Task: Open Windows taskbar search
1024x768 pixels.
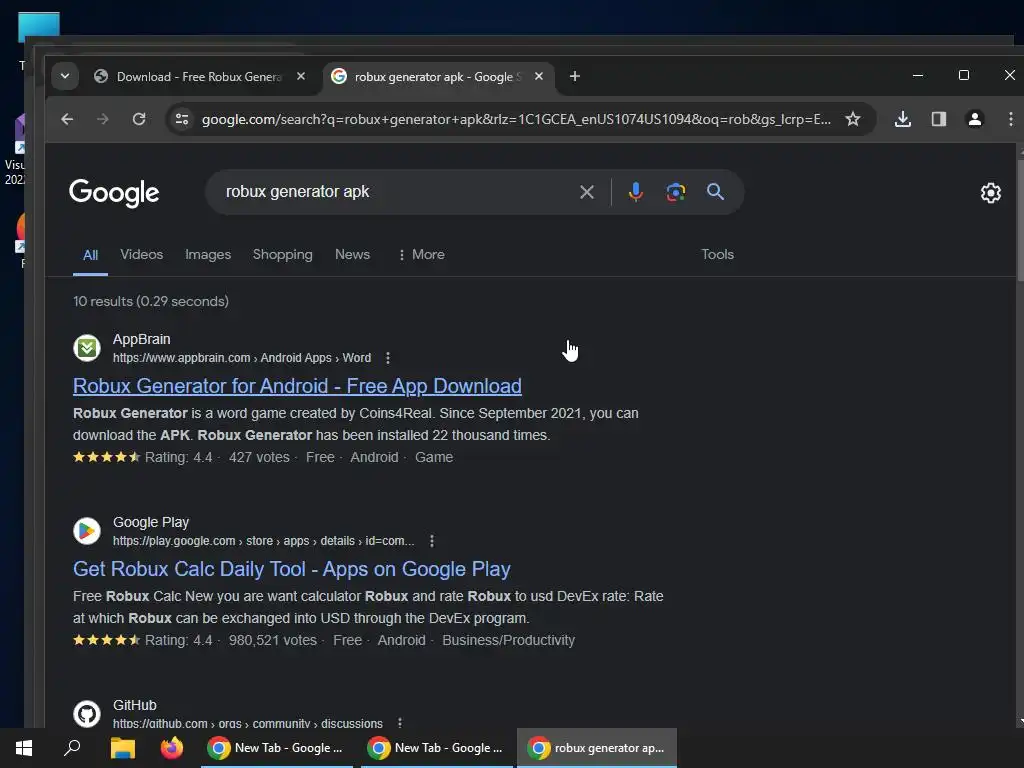Action: 72,748
